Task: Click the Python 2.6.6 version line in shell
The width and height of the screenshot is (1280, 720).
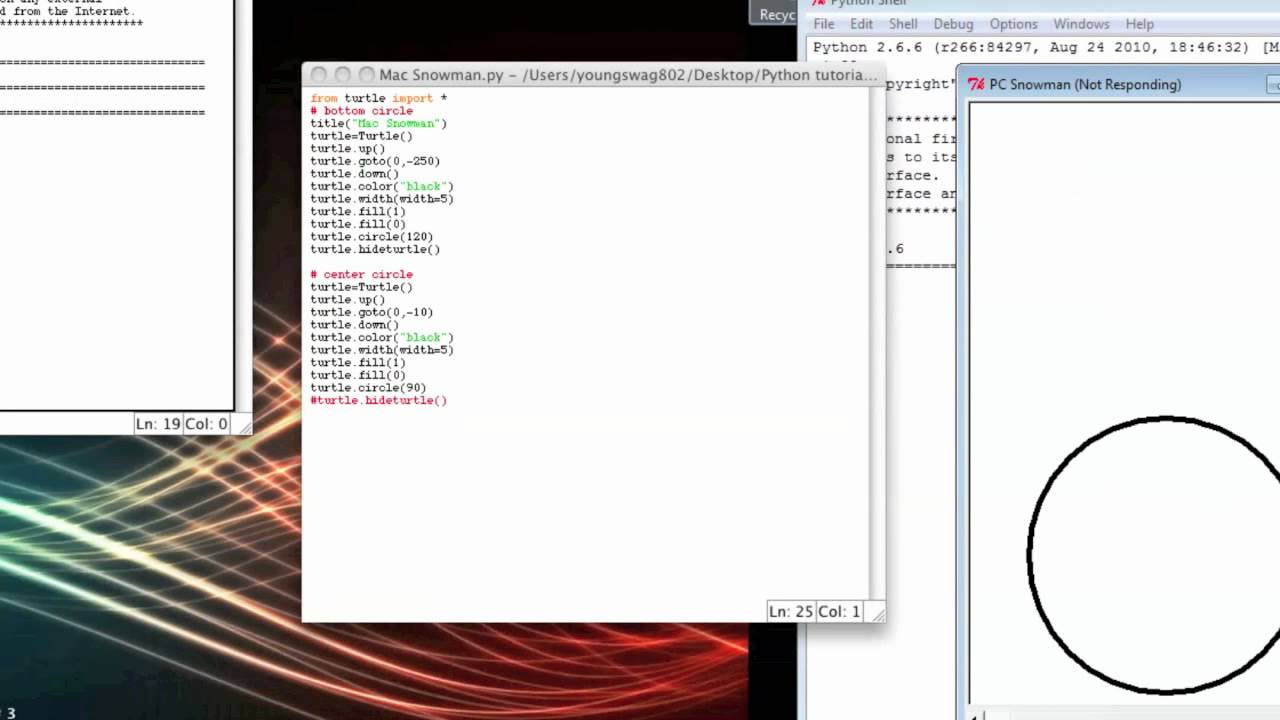Action: pos(1046,47)
